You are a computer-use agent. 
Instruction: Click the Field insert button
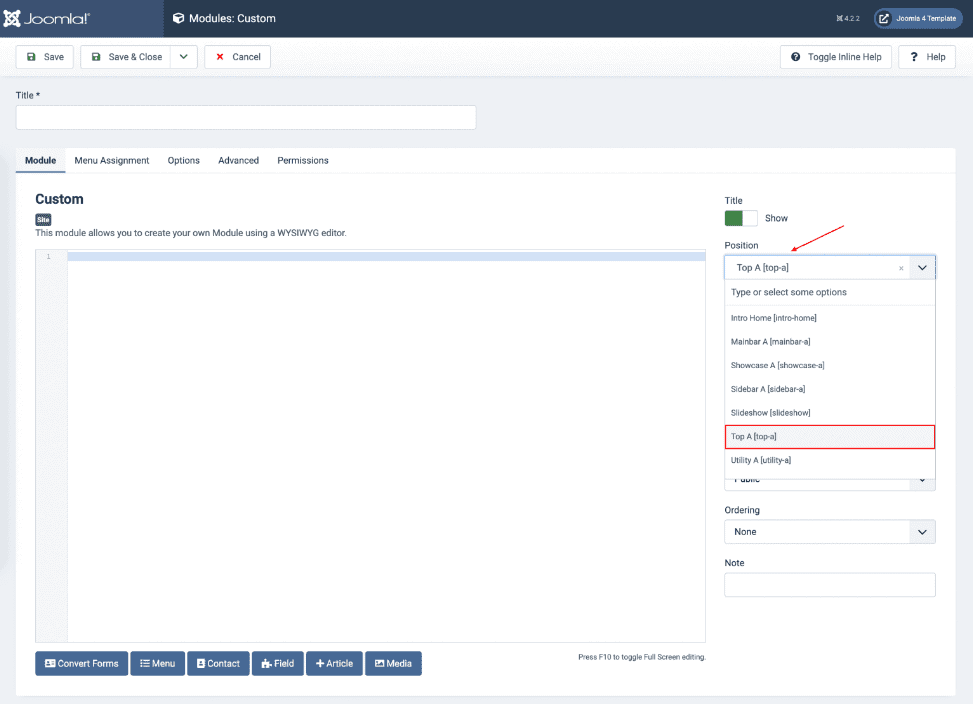coord(277,664)
